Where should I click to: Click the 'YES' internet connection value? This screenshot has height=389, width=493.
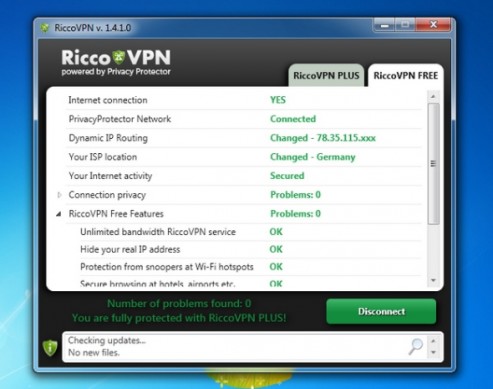tap(278, 100)
